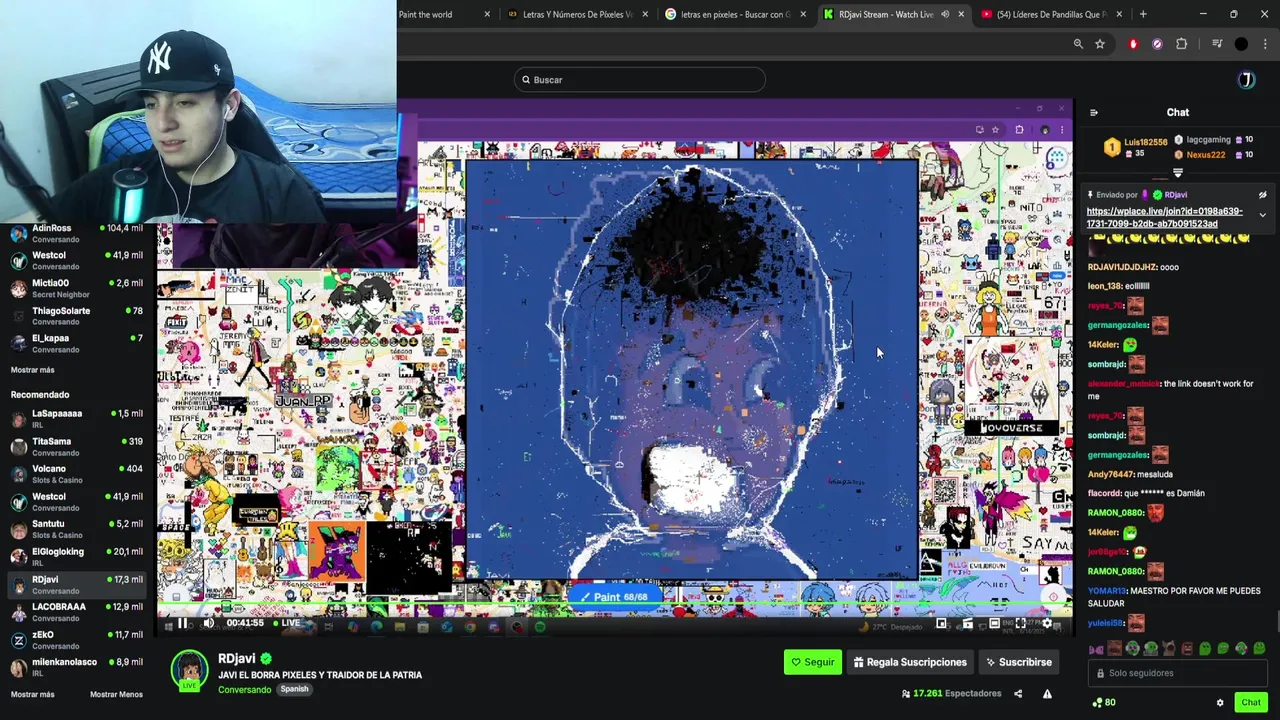Open chat settings gear icon
Screen dimensions: 1280x720
point(1220,703)
